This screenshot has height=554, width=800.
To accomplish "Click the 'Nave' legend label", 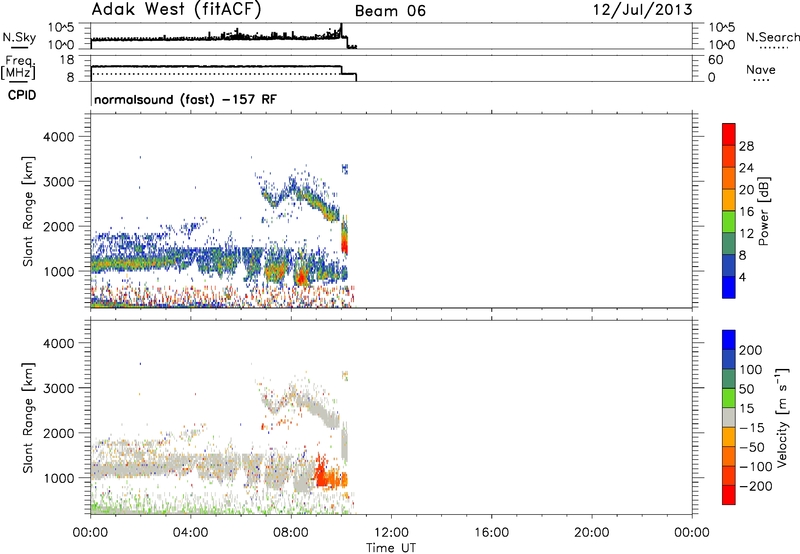I will pyautogui.click(x=761, y=70).
